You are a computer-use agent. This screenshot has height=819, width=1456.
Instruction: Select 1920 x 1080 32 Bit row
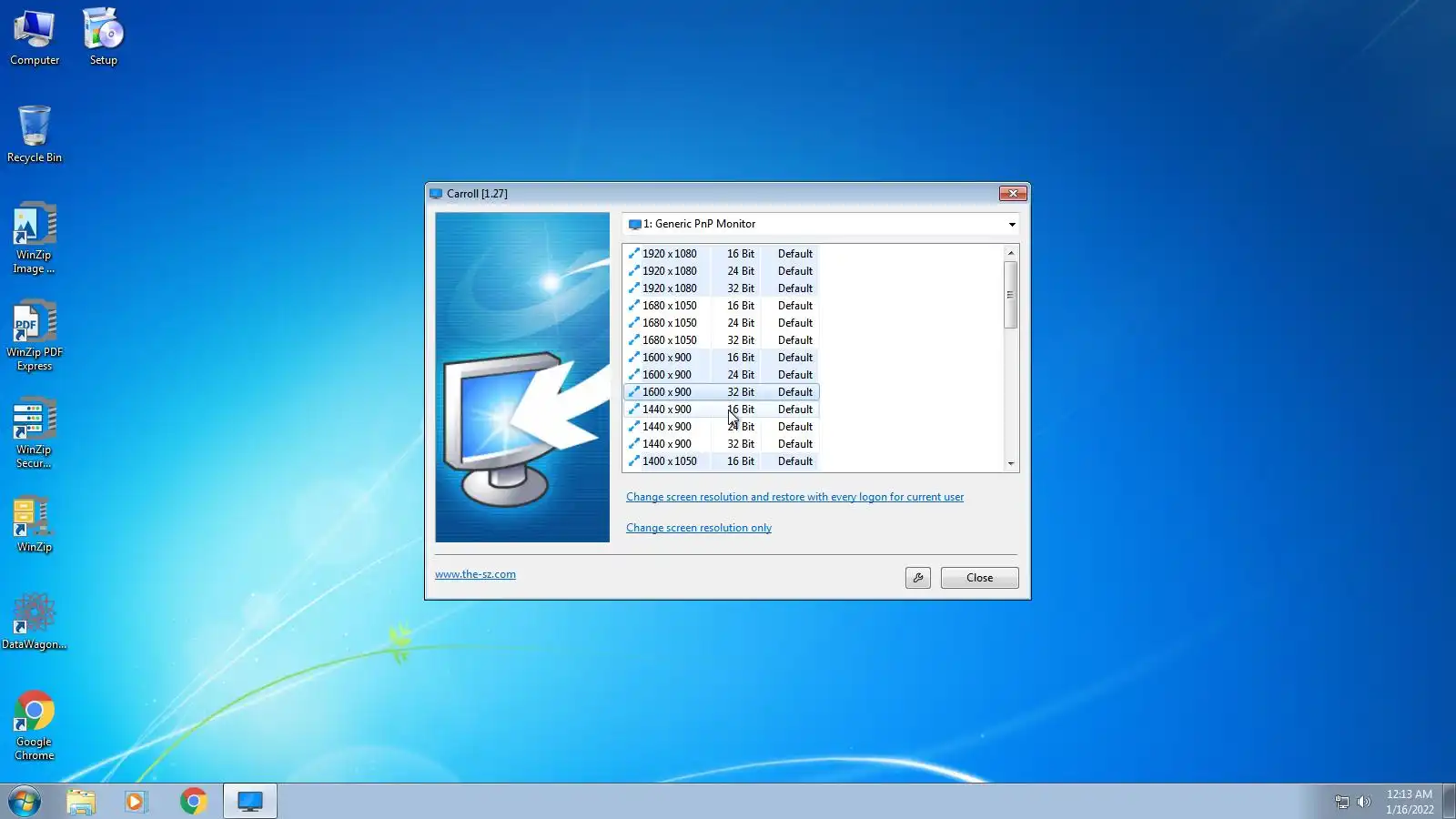(721, 288)
